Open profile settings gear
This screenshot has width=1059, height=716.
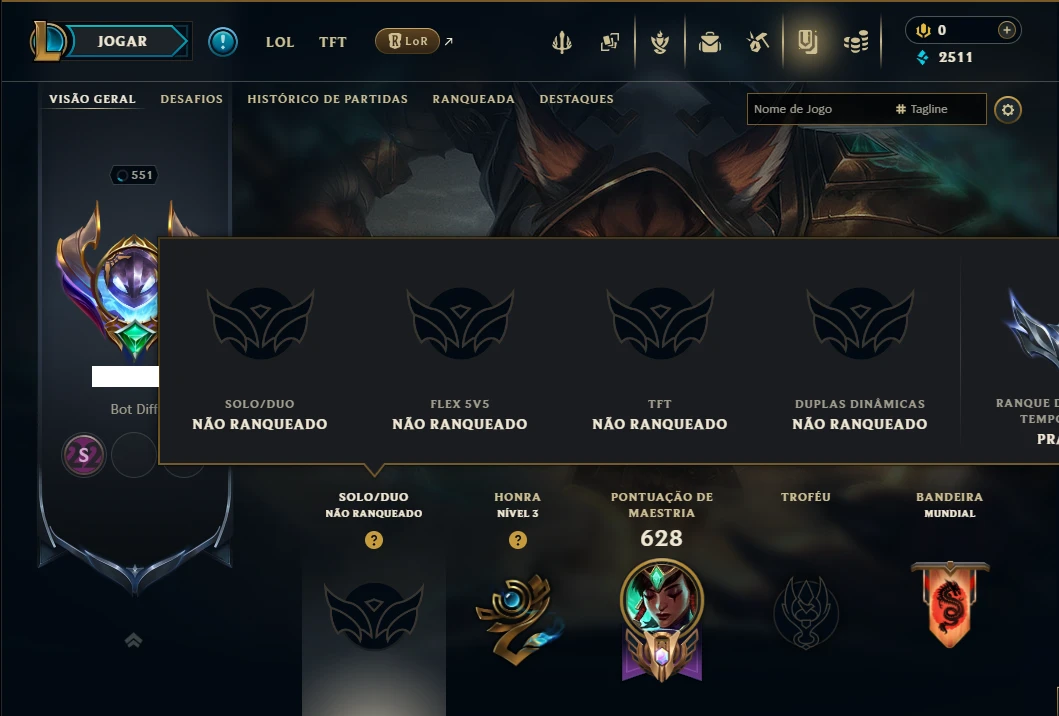[1008, 109]
